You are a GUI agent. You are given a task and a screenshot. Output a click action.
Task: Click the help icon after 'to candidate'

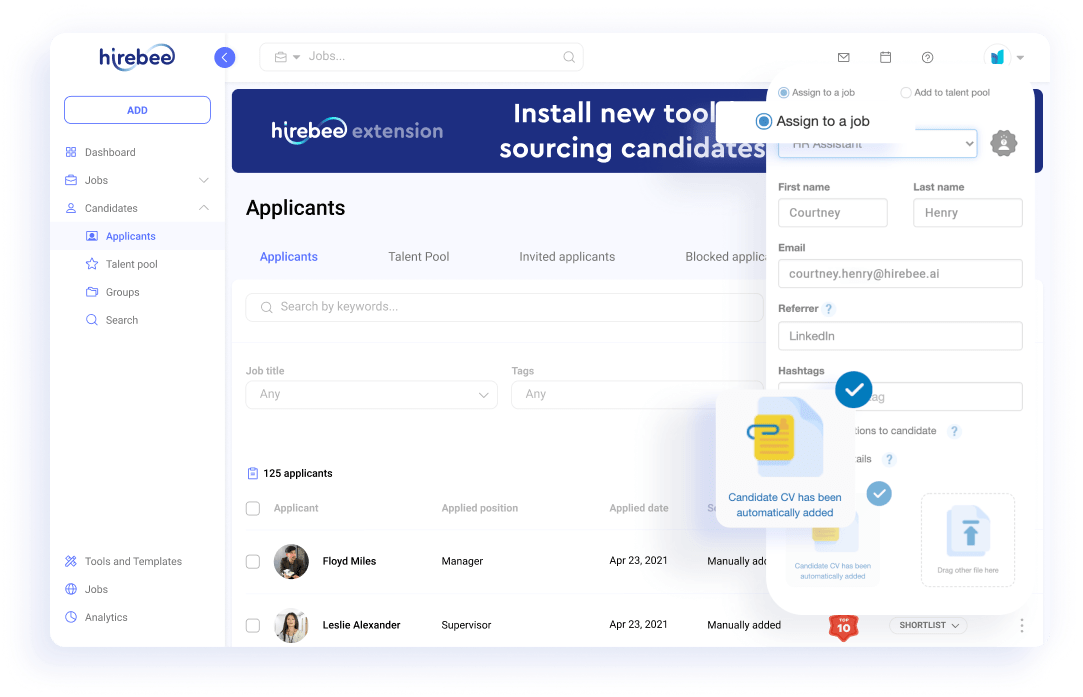(954, 431)
